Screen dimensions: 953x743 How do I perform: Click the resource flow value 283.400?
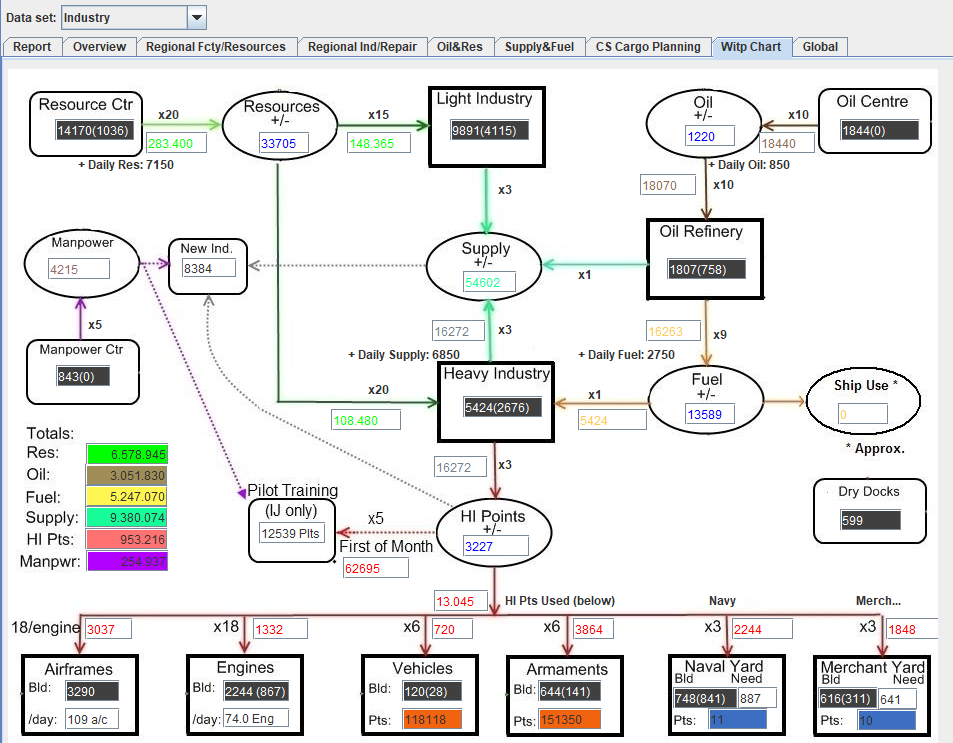click(176, 143)
